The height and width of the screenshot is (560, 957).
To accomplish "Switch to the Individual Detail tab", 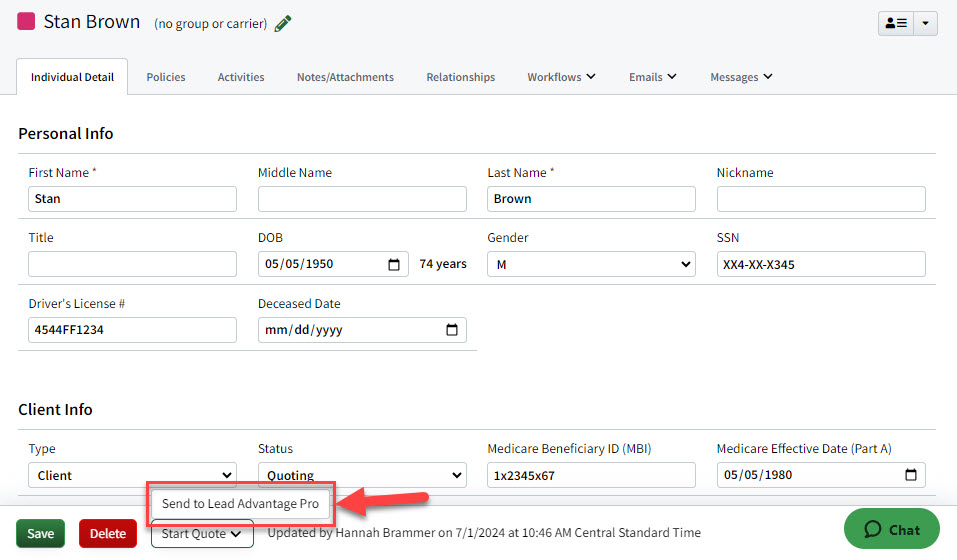I will tap(72, 77).
